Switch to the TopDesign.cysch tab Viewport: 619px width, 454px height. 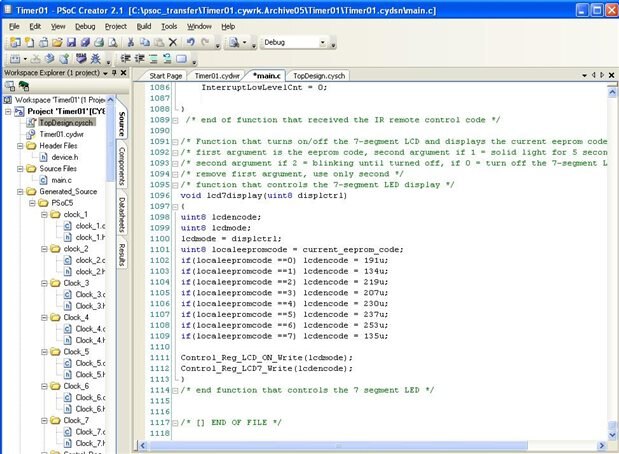(319, 75)
